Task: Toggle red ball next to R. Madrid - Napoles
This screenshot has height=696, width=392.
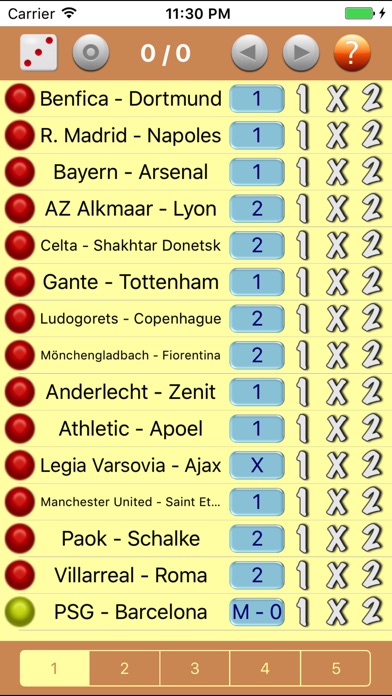Action: tap(20, 135)
